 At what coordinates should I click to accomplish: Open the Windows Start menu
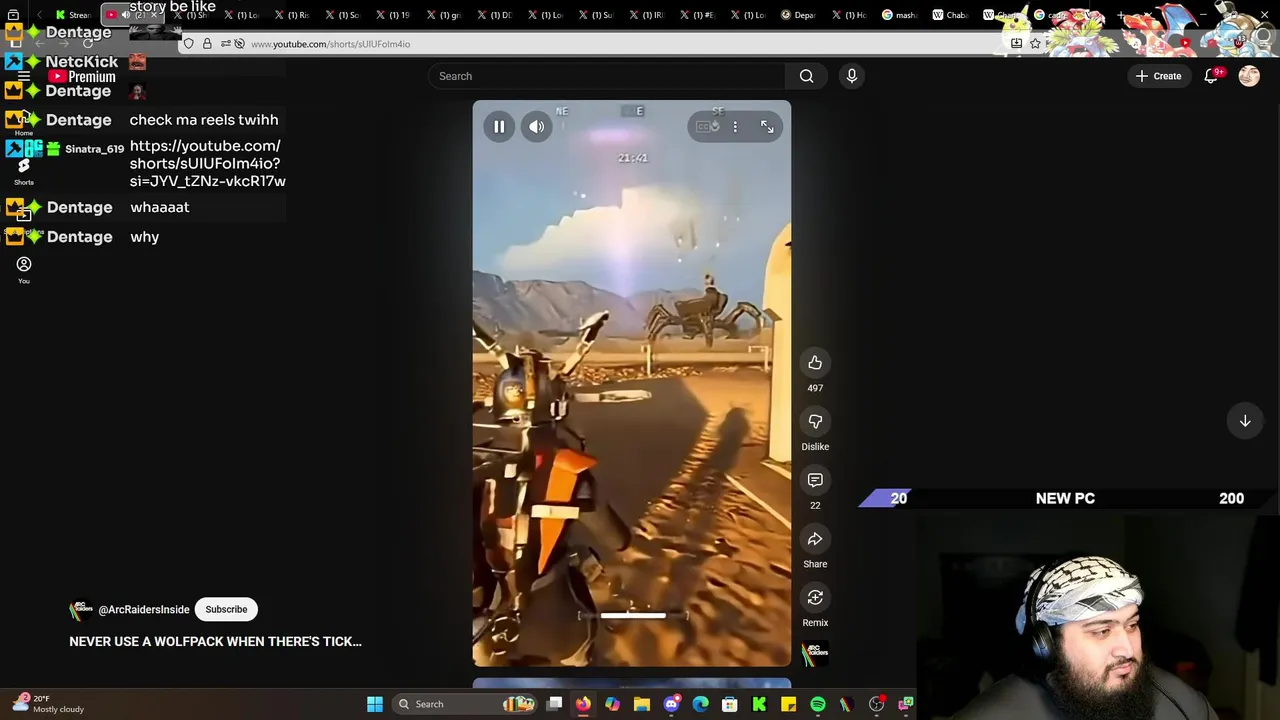375,704
